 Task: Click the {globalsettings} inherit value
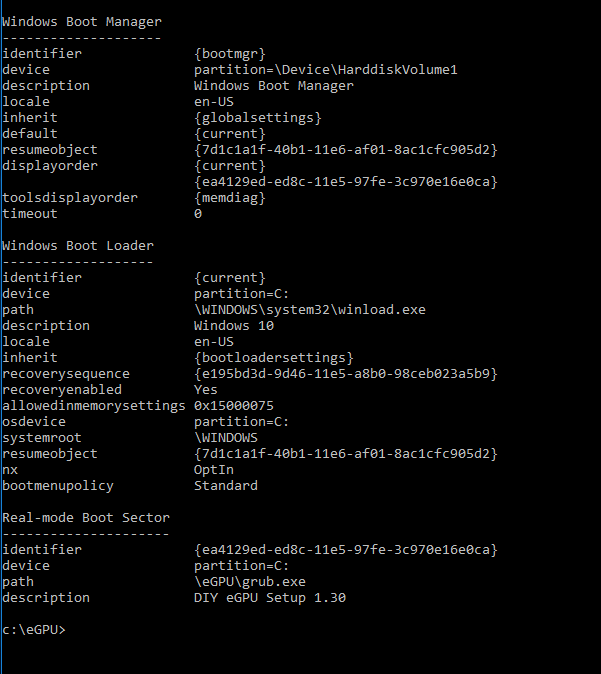pyautogui.click(x=258, y=118)
